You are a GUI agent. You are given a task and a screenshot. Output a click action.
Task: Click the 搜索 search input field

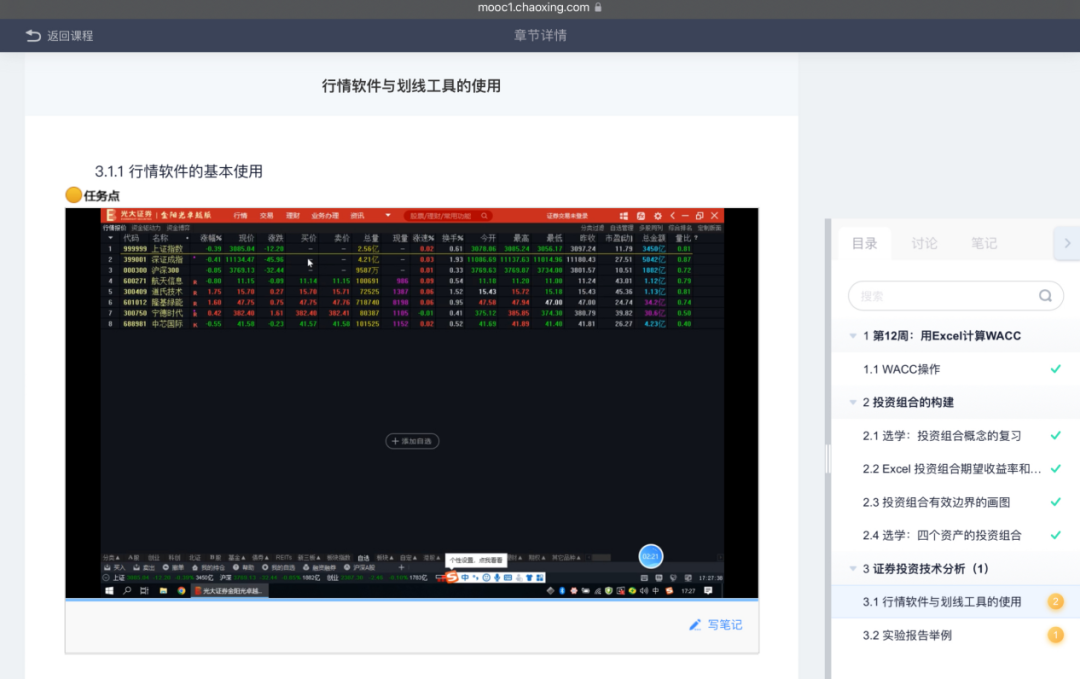point(940,296)
